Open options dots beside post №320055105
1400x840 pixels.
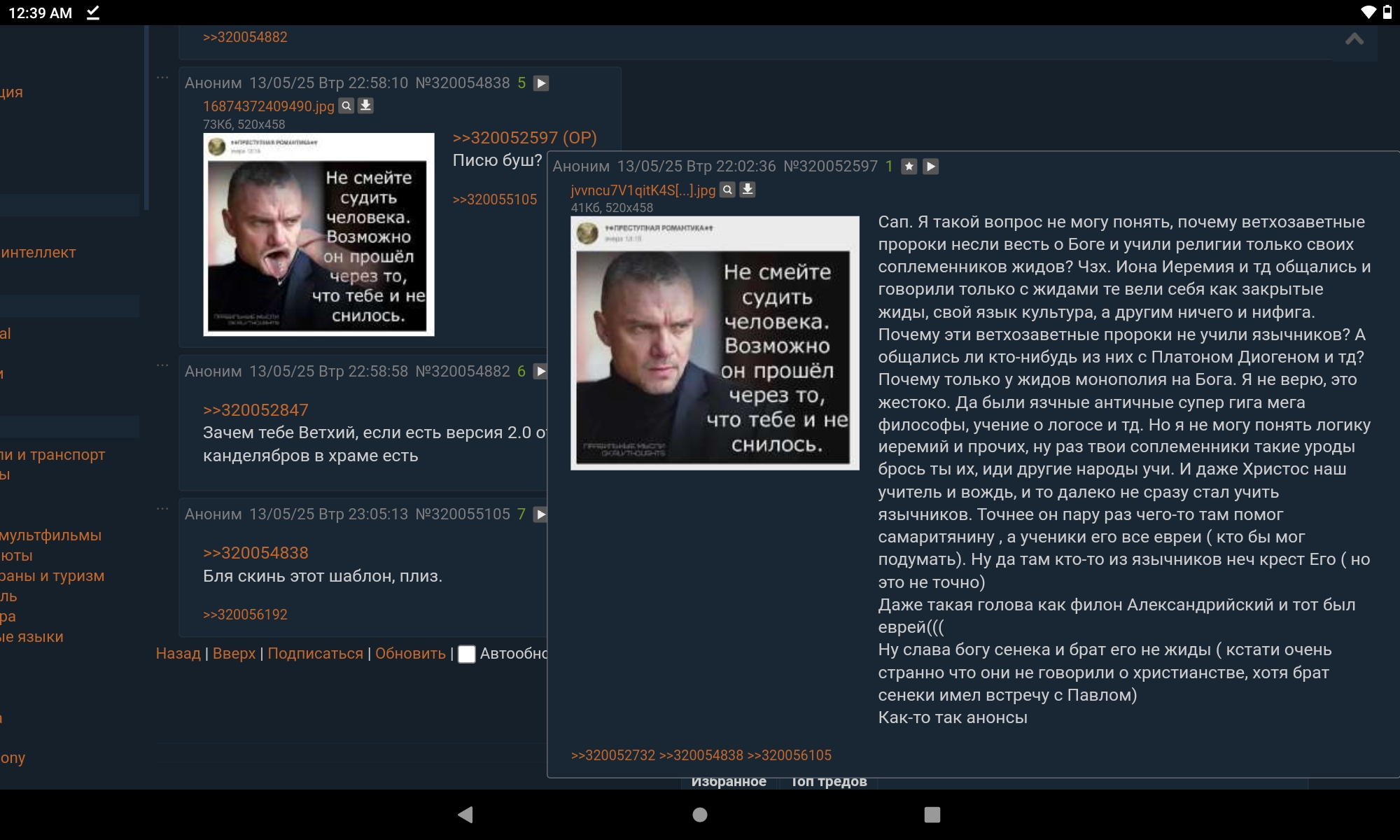[x=162, y=509]
